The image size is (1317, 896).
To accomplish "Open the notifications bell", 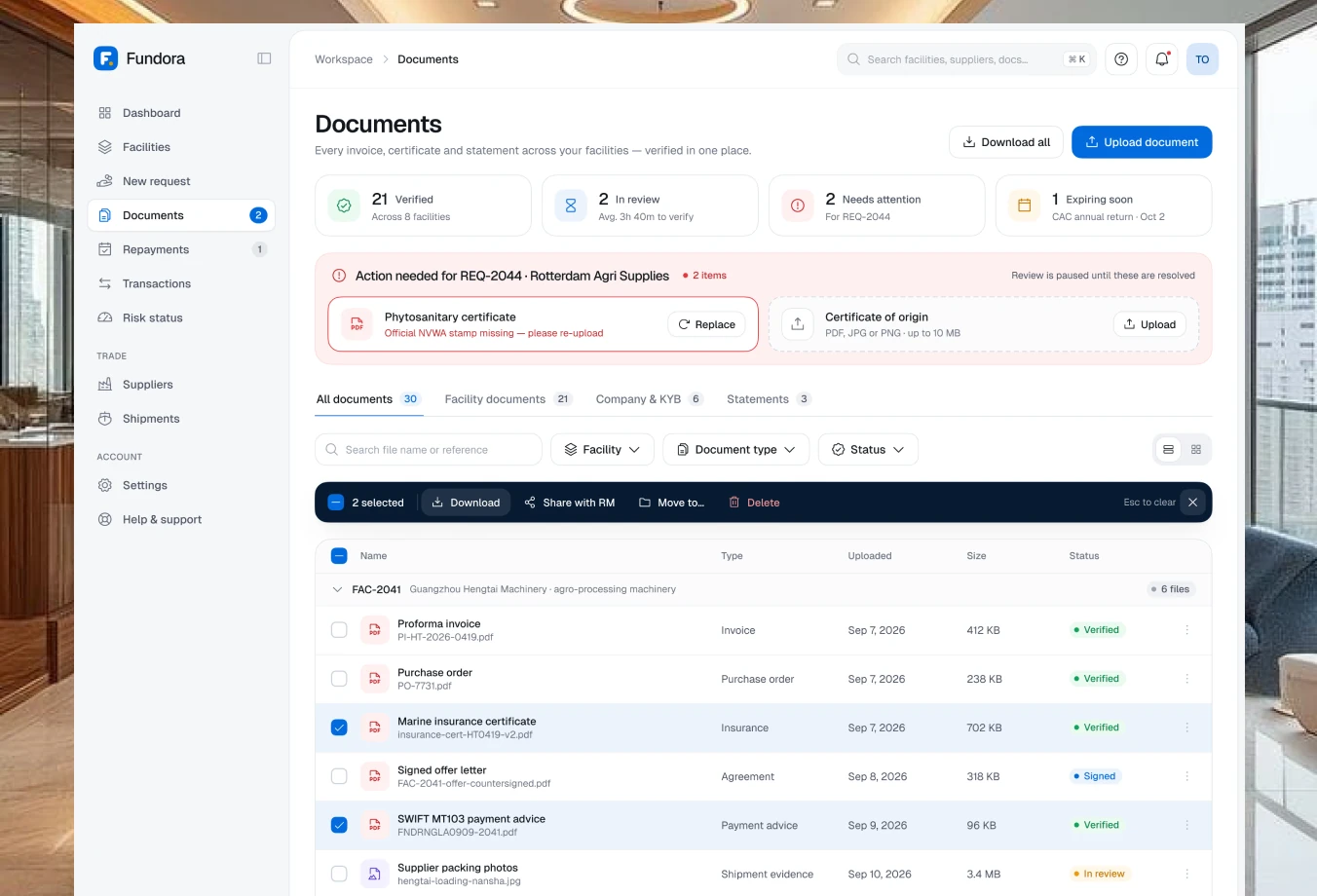I will click(x=1162, y=59).
